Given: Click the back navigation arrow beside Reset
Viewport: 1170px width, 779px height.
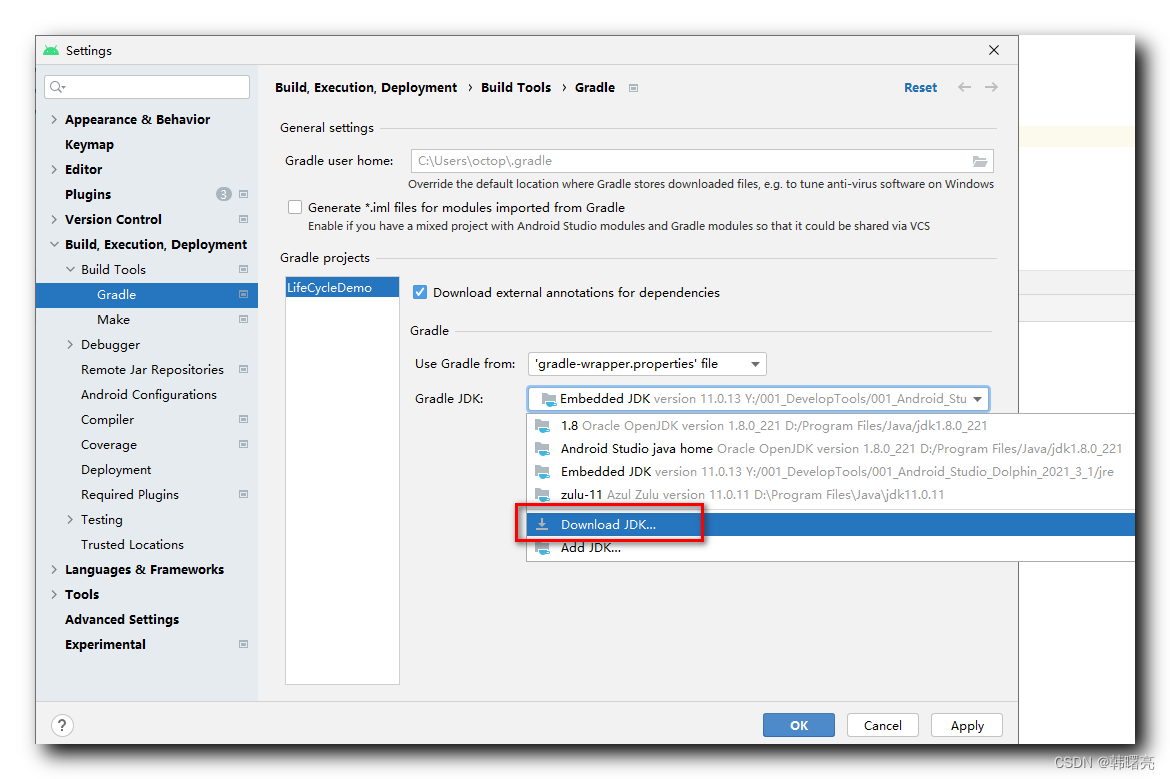Looking at the screenshot, I should tap(964, 87).
